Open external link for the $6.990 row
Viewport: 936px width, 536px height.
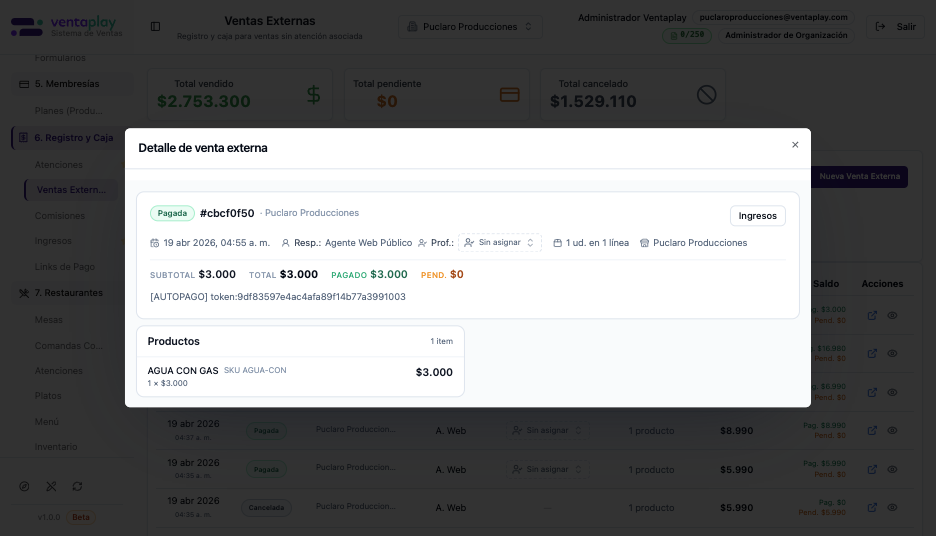[x=872, y=392]
